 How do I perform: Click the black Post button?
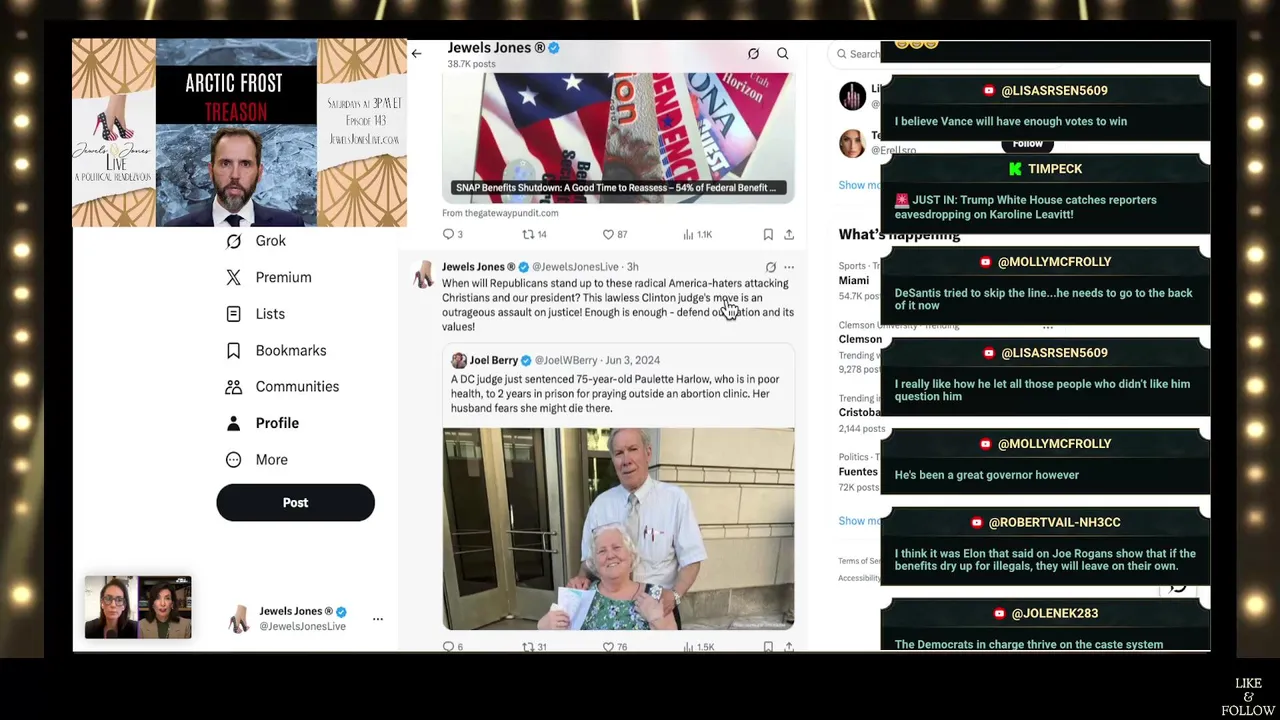point(295,503)
